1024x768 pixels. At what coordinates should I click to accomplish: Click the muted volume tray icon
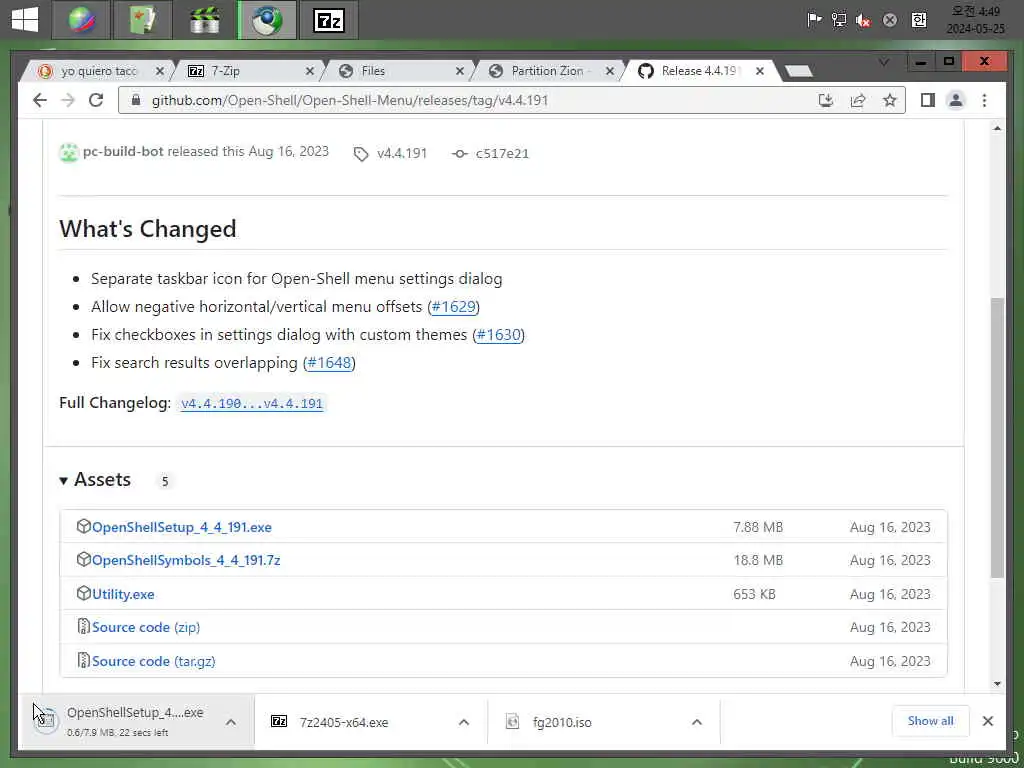pos(863,20)
